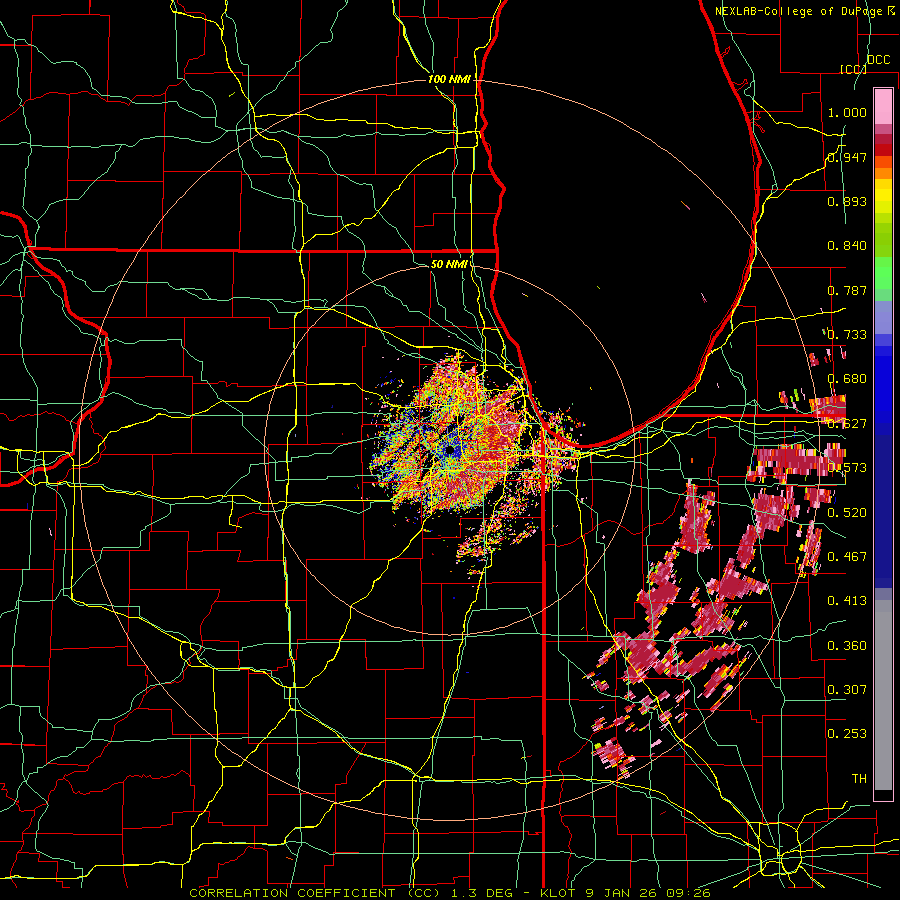Click the 50 NMI range ring label
The height and width of the screenshot is (900, 900).
[x=449, y=264]
